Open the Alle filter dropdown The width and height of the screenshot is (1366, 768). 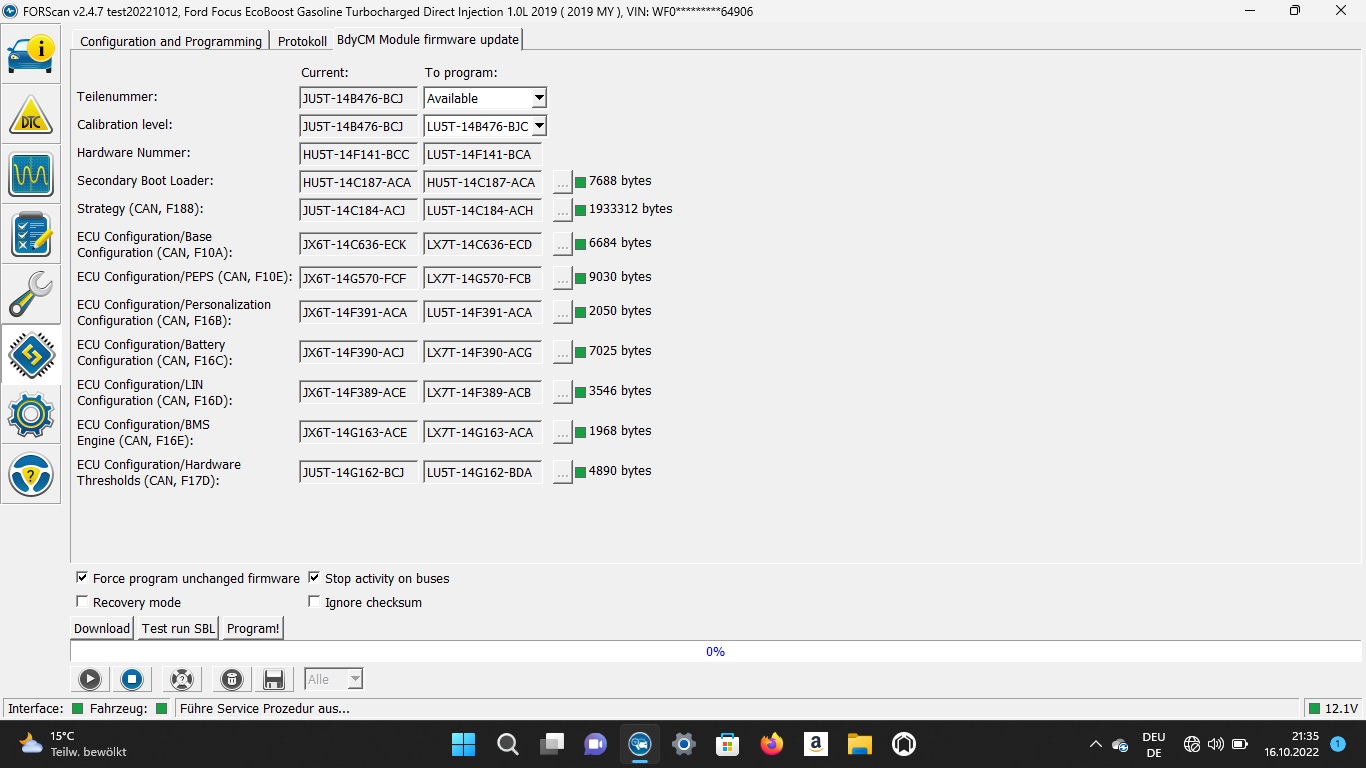tap(354, 680)
